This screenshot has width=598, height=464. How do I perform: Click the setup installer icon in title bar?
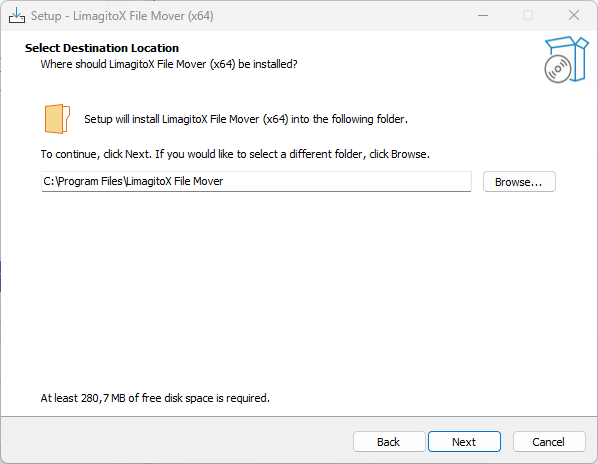(x=17, y=16)
